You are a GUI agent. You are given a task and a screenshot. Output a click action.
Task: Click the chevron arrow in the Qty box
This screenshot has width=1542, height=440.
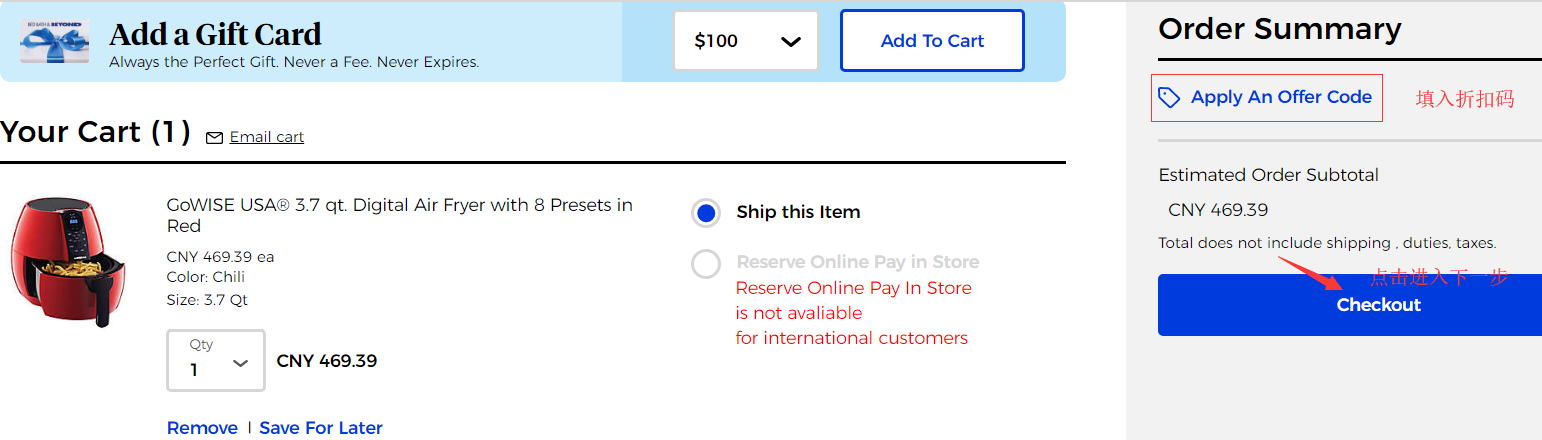pyautogui.click(x=240, y=363)
